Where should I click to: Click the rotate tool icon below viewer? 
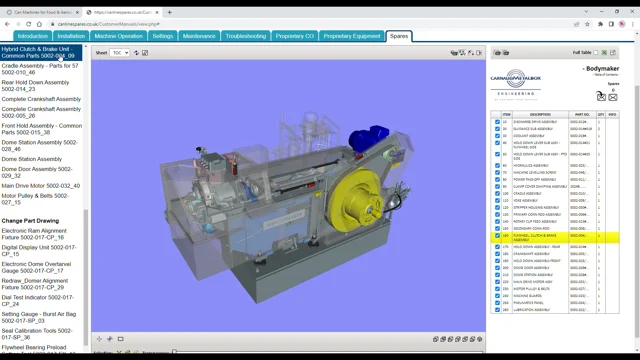tap(110, 339)
